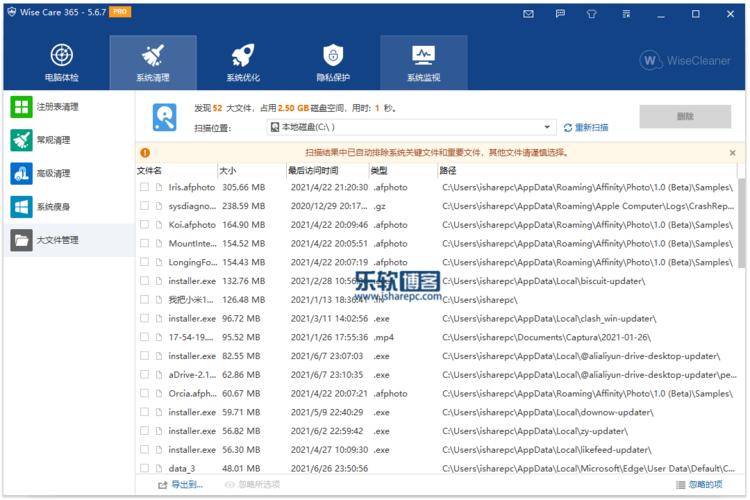Check the 17-54-19... mp4 checkbox
Screen dimensions: 750x500
point(144,337)
